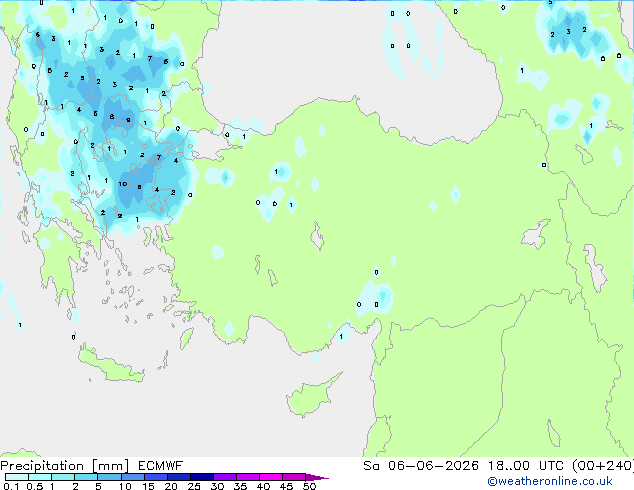Click the date 'Sa 06-06-2026' label

click(x=421, y=466)
